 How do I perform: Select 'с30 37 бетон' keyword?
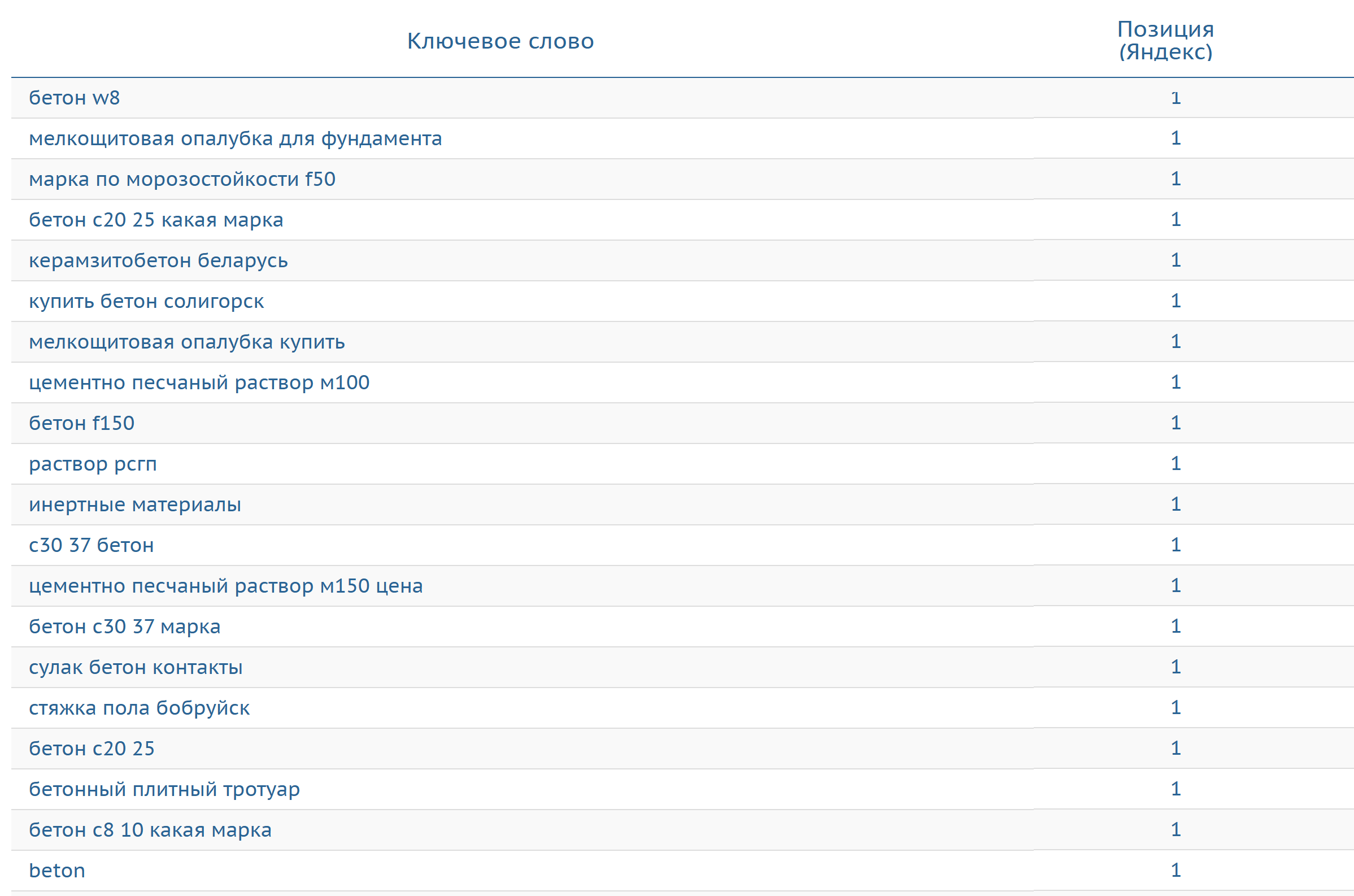tap(92, 545)
